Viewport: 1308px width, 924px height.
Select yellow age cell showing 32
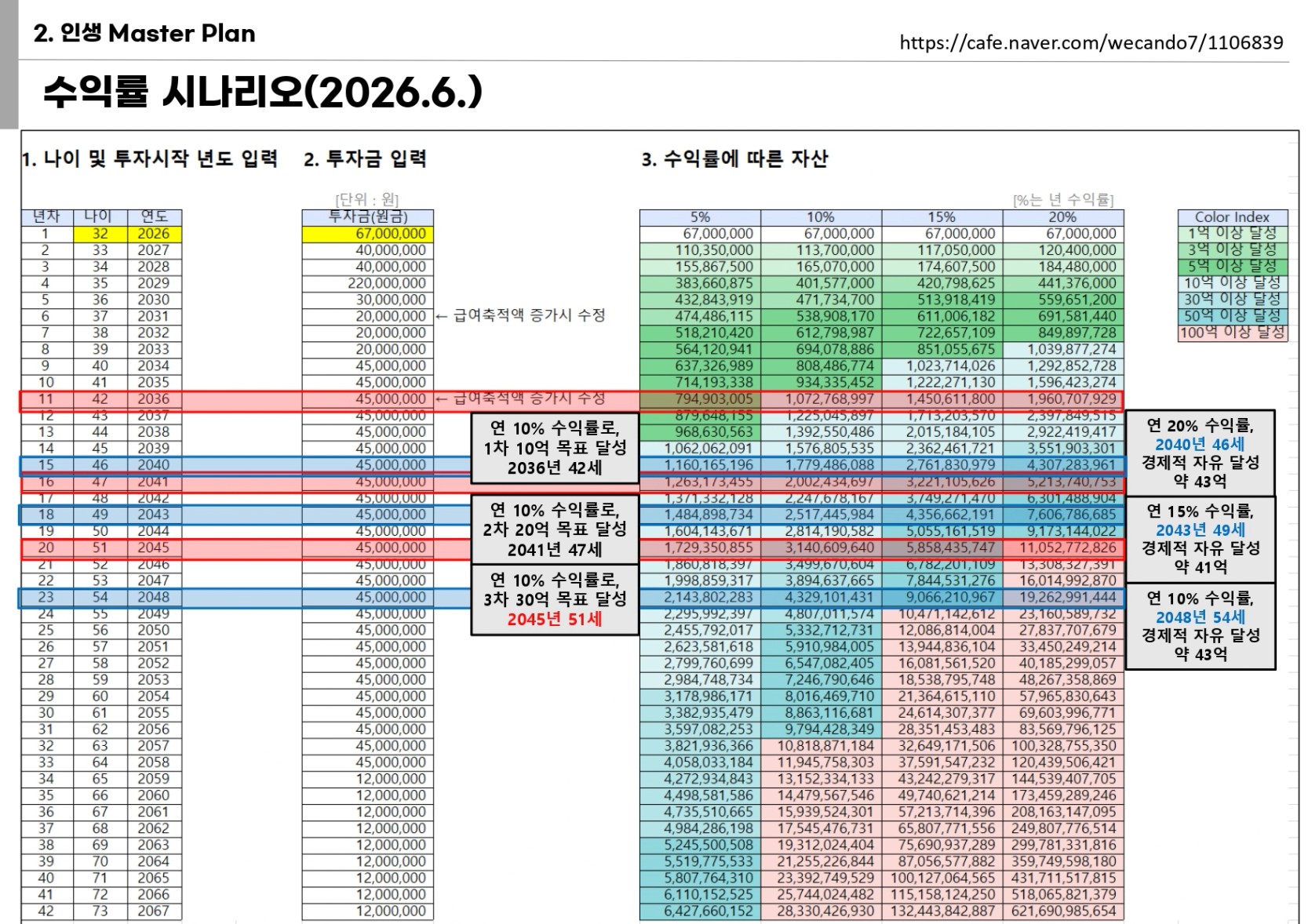click(x=100, y=234)
